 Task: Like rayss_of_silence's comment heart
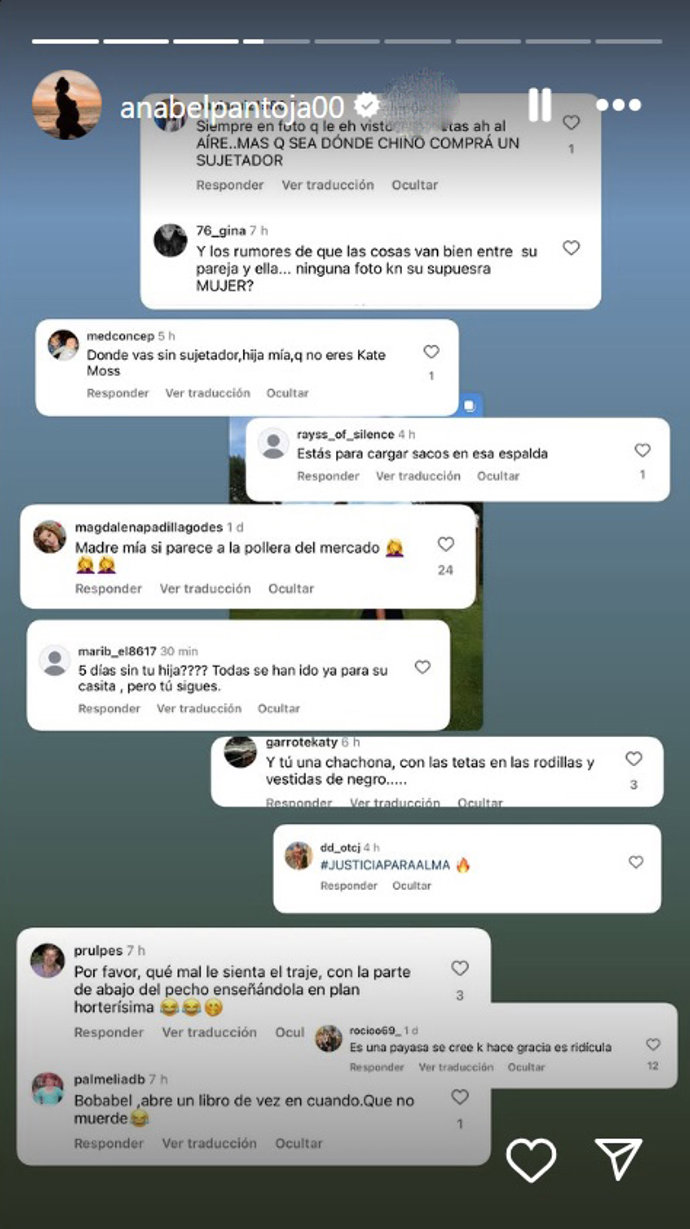643,451
